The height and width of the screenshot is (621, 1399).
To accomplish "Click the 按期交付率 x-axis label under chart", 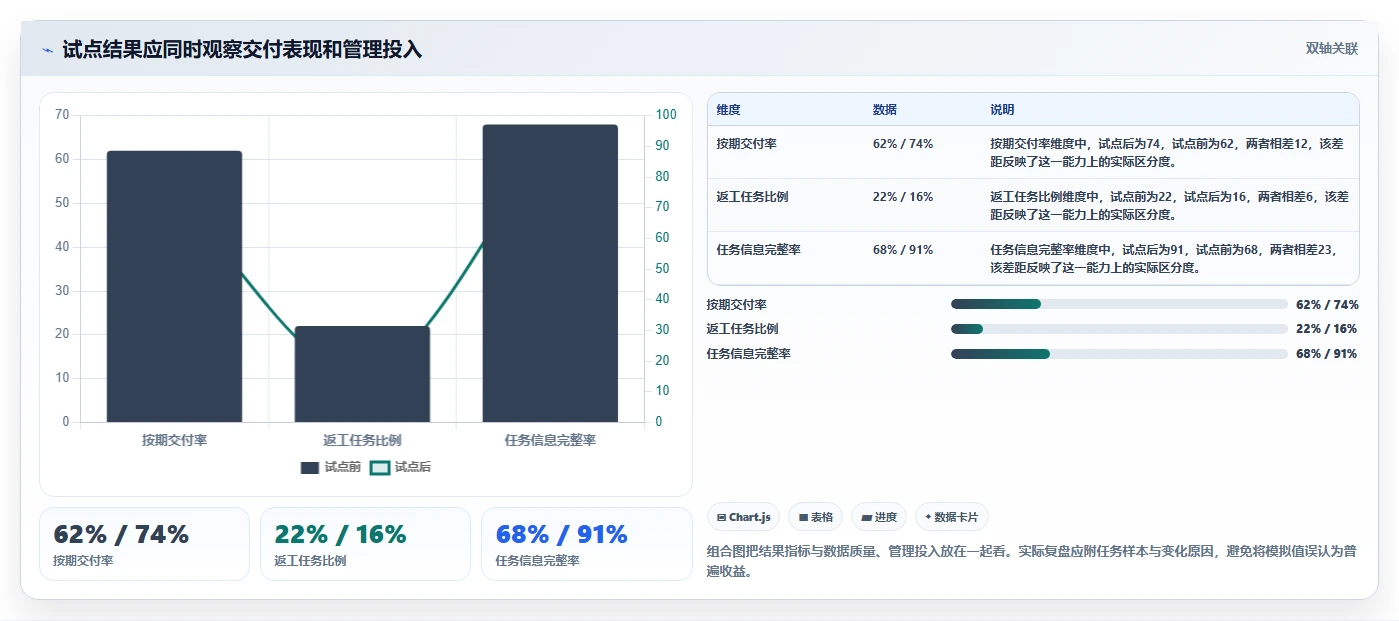I will coord(174,440).
